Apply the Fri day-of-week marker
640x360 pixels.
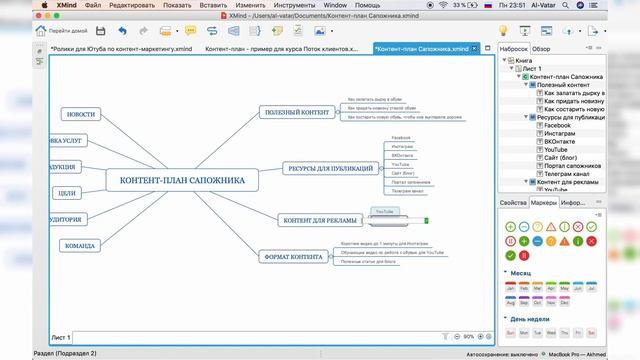(x=578, y=333)
